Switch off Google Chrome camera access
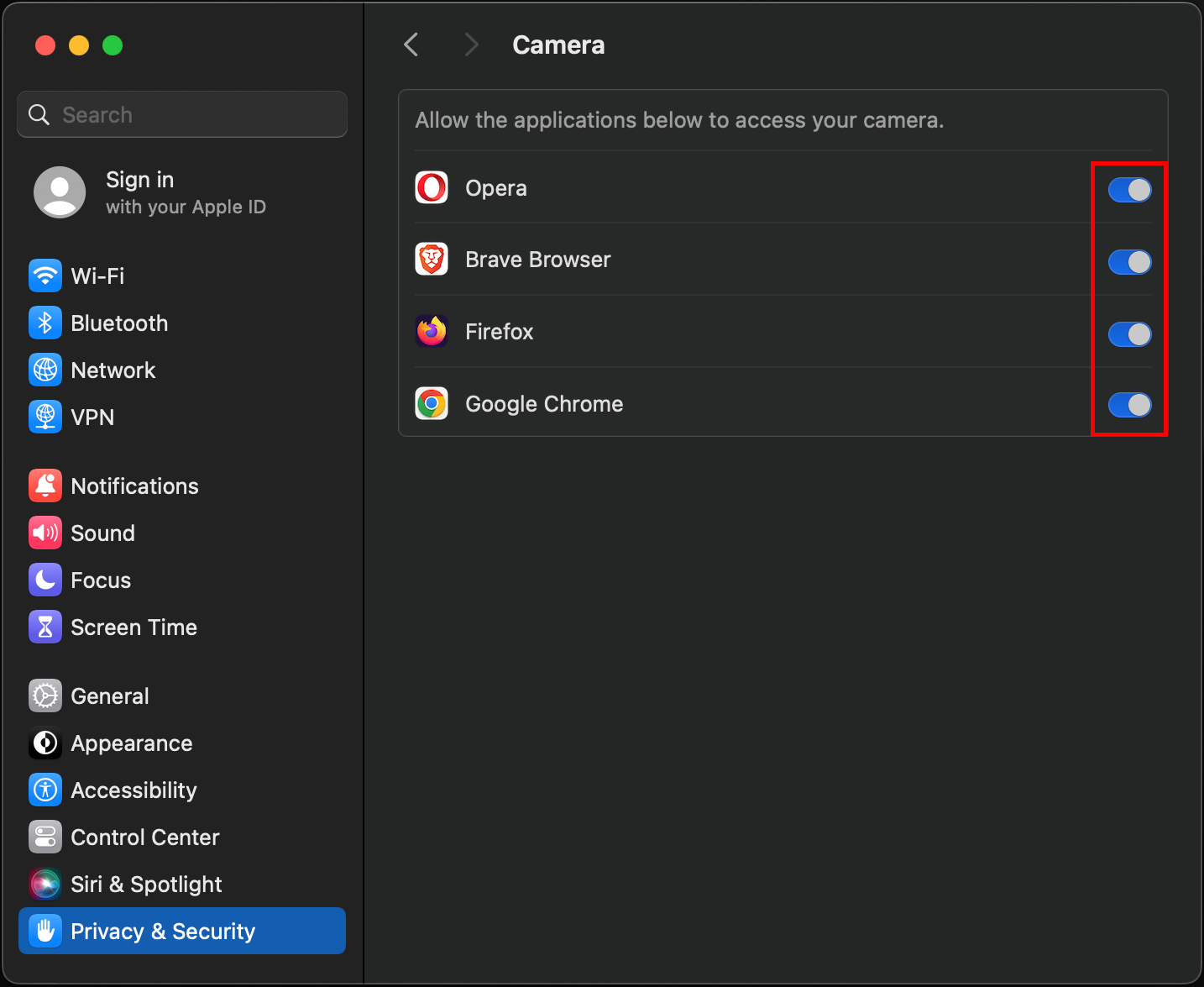This screenshot has height=987, width=1204. coord(1129,405)
